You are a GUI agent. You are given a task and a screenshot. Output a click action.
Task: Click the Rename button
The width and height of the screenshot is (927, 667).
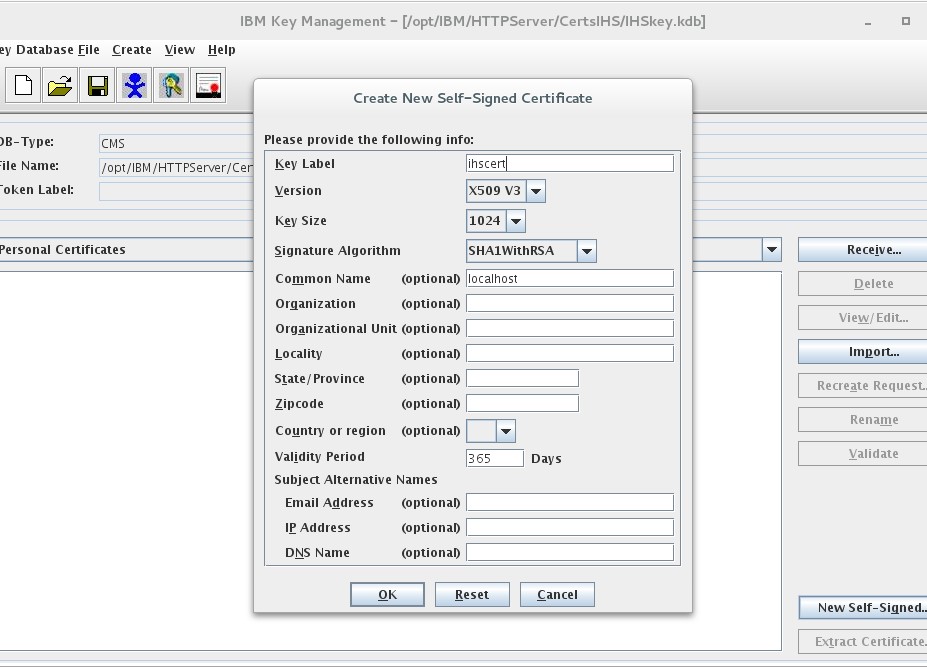863,420
